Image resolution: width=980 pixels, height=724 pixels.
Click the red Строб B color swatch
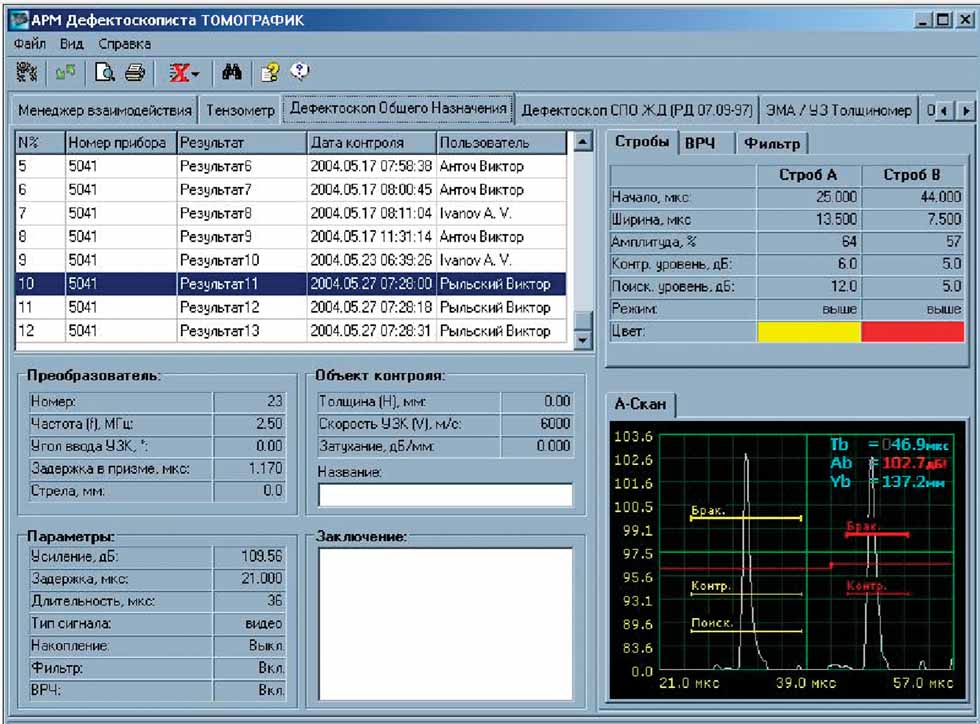tap(913, 333)
